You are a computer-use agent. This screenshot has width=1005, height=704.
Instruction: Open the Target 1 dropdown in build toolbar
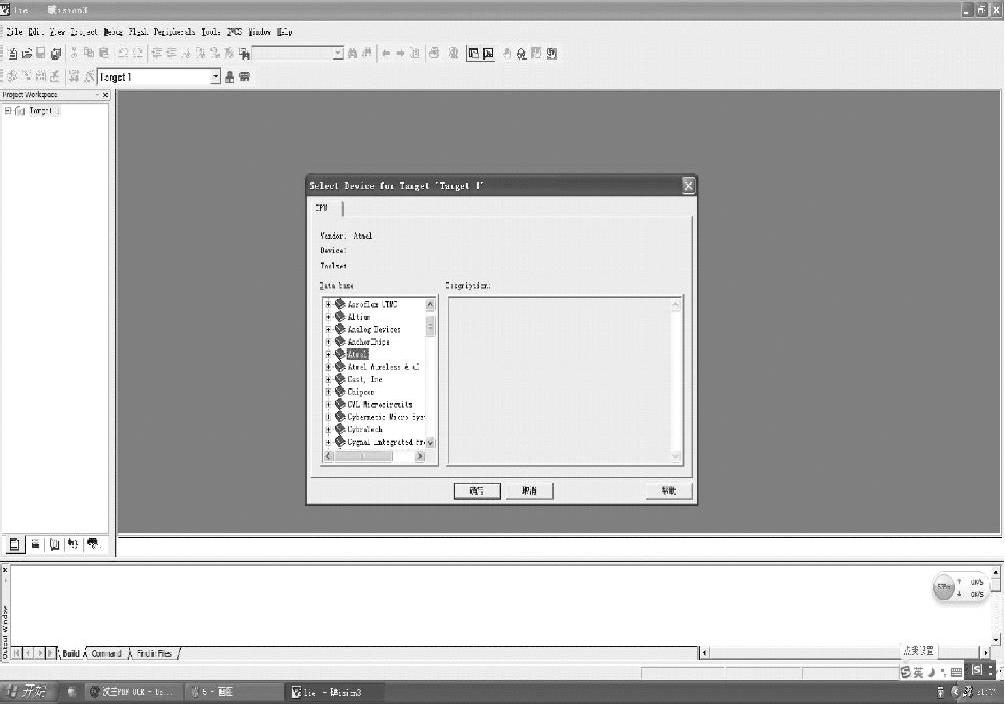[215, 77]
